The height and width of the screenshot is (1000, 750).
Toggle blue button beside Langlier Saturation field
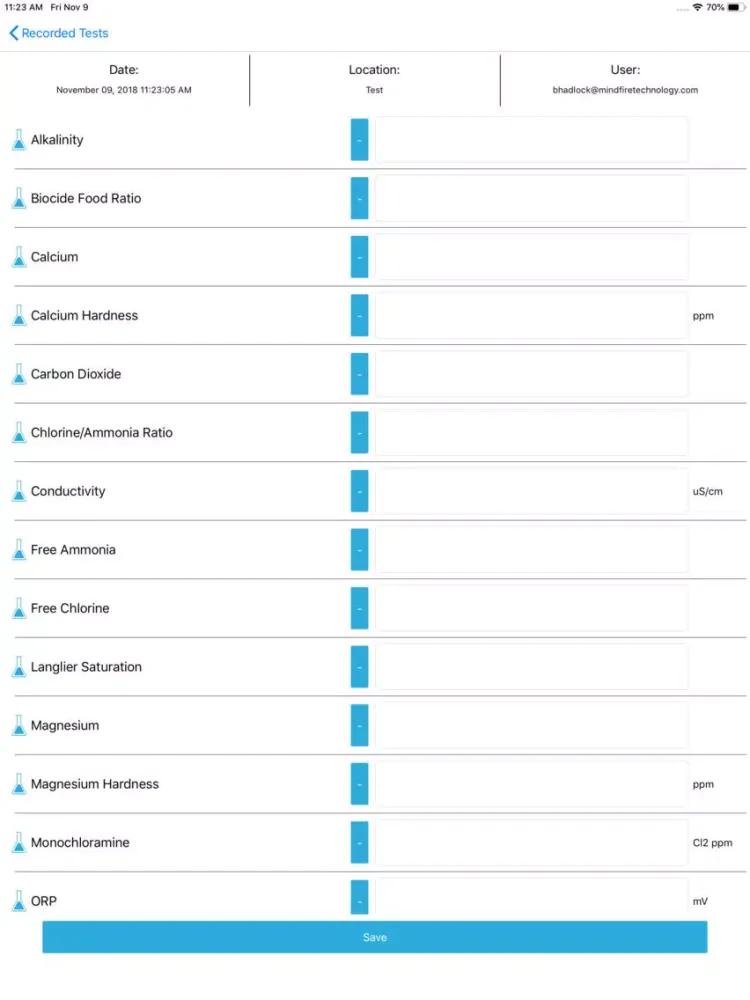coord(360,667)
